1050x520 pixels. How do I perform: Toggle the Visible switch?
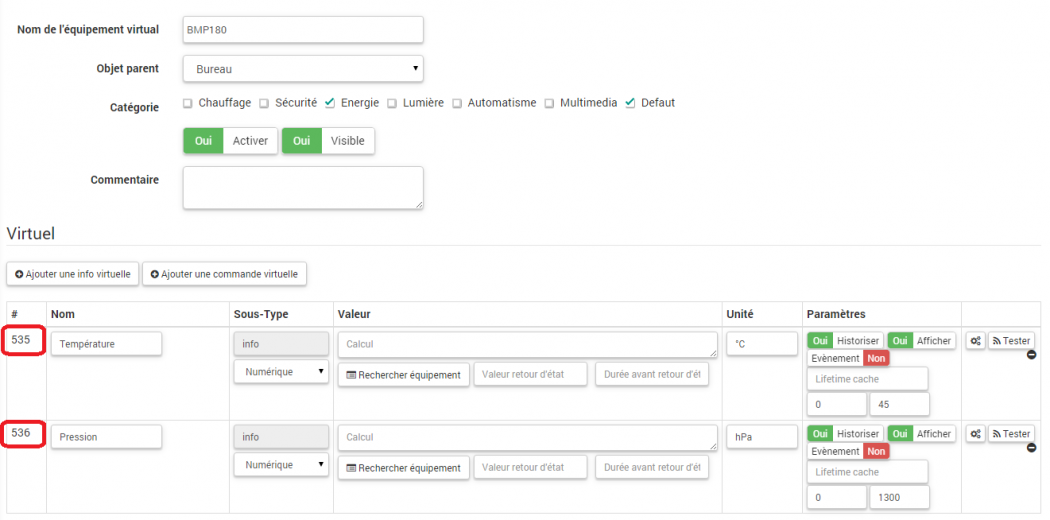pyautogui.click(x=328, y=141)
